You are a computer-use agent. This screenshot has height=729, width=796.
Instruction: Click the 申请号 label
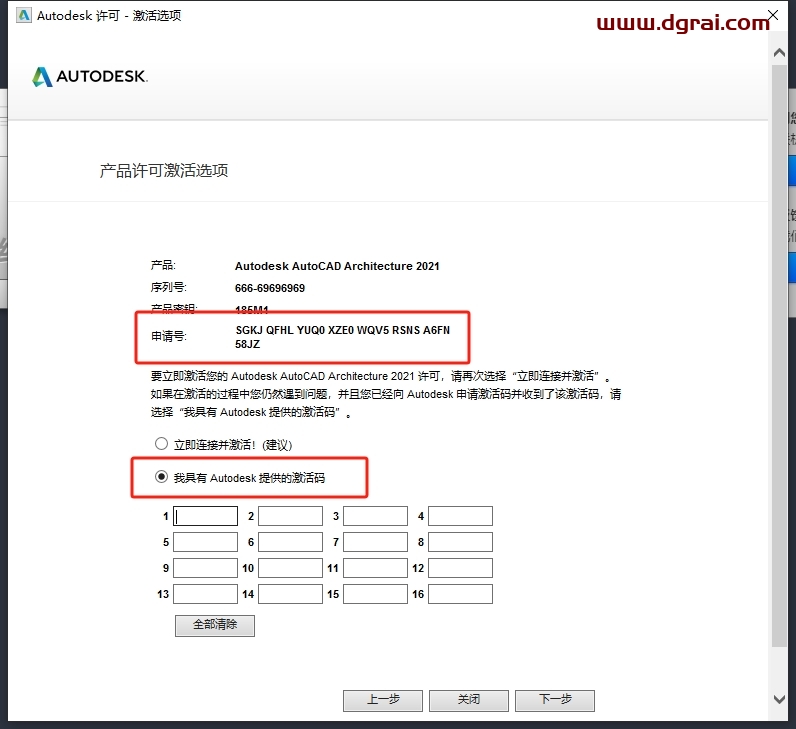point(169,336)
